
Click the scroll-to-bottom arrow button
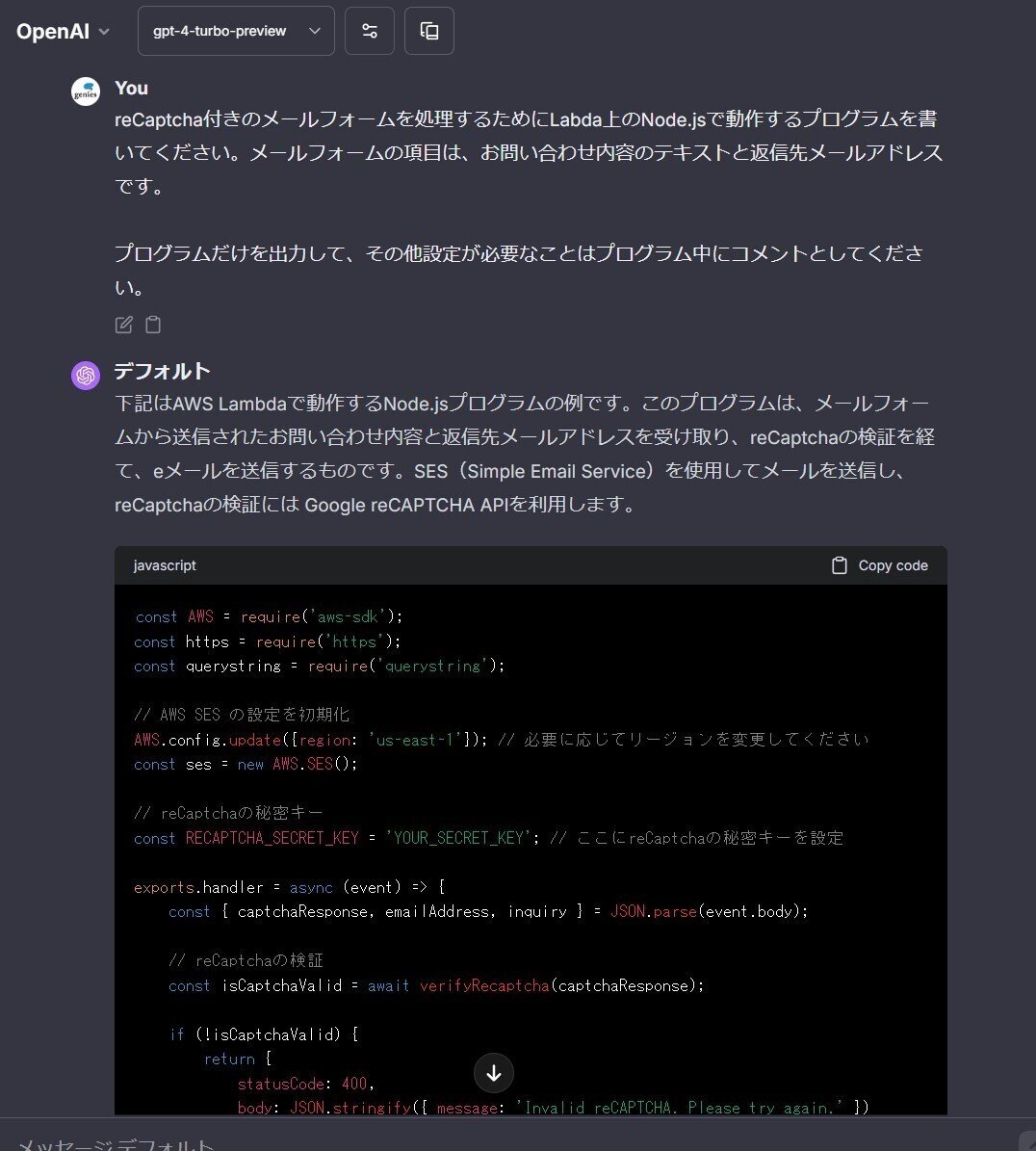click(x=494, y=1073)
